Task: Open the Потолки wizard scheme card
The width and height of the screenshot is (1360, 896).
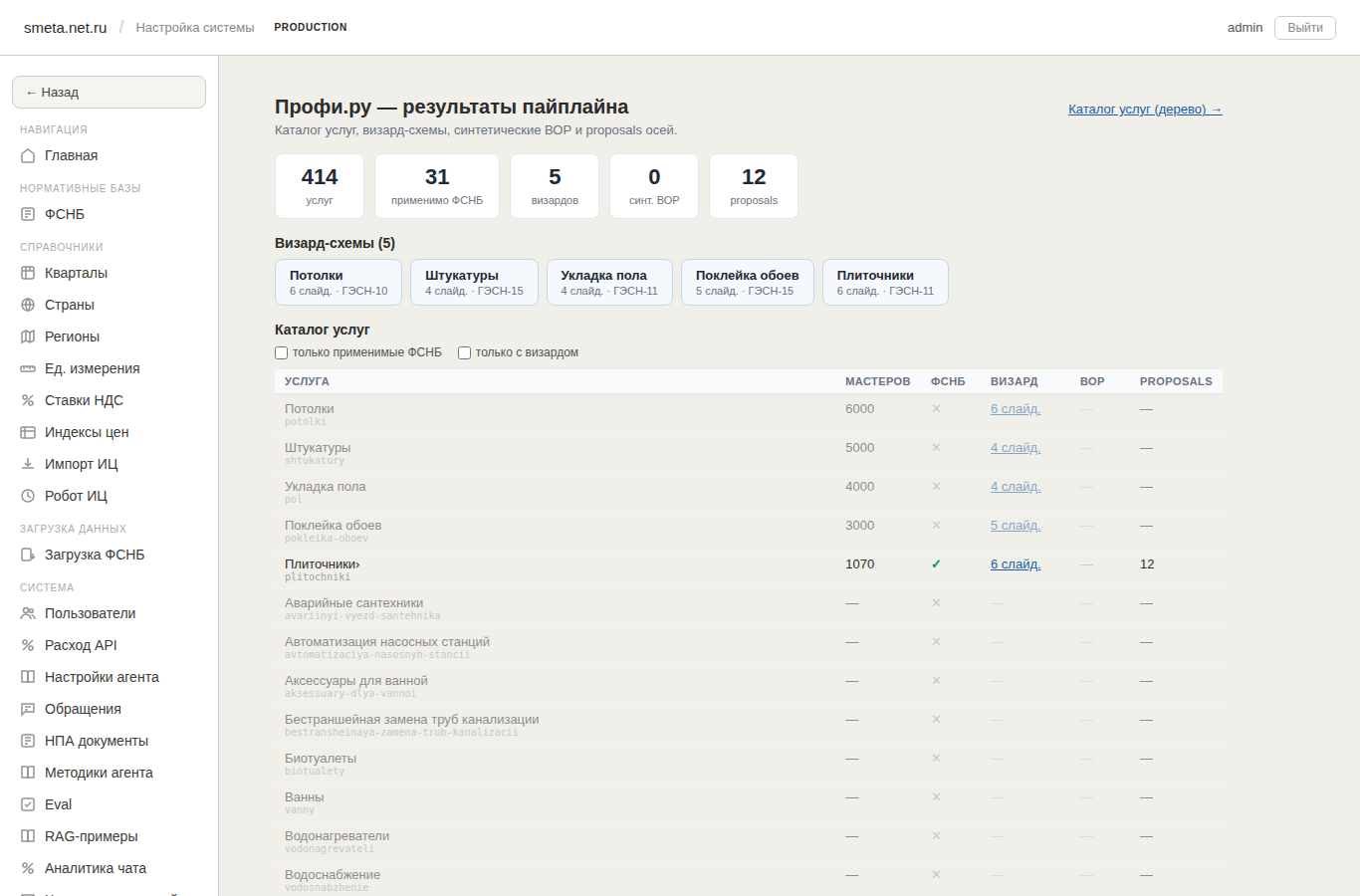Action: pos(339,282)
